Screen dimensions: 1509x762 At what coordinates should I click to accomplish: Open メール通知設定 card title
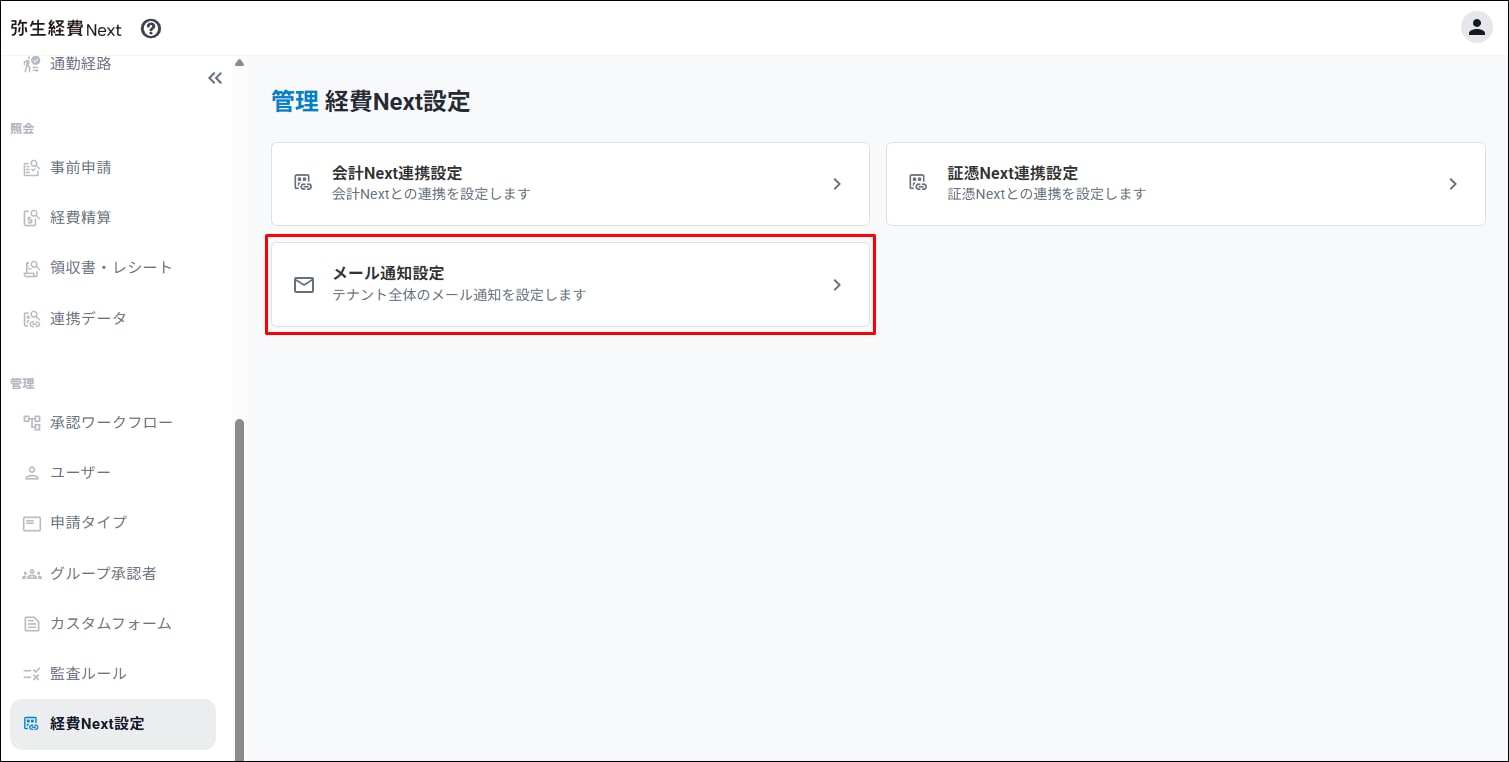(x=388, y=274)
